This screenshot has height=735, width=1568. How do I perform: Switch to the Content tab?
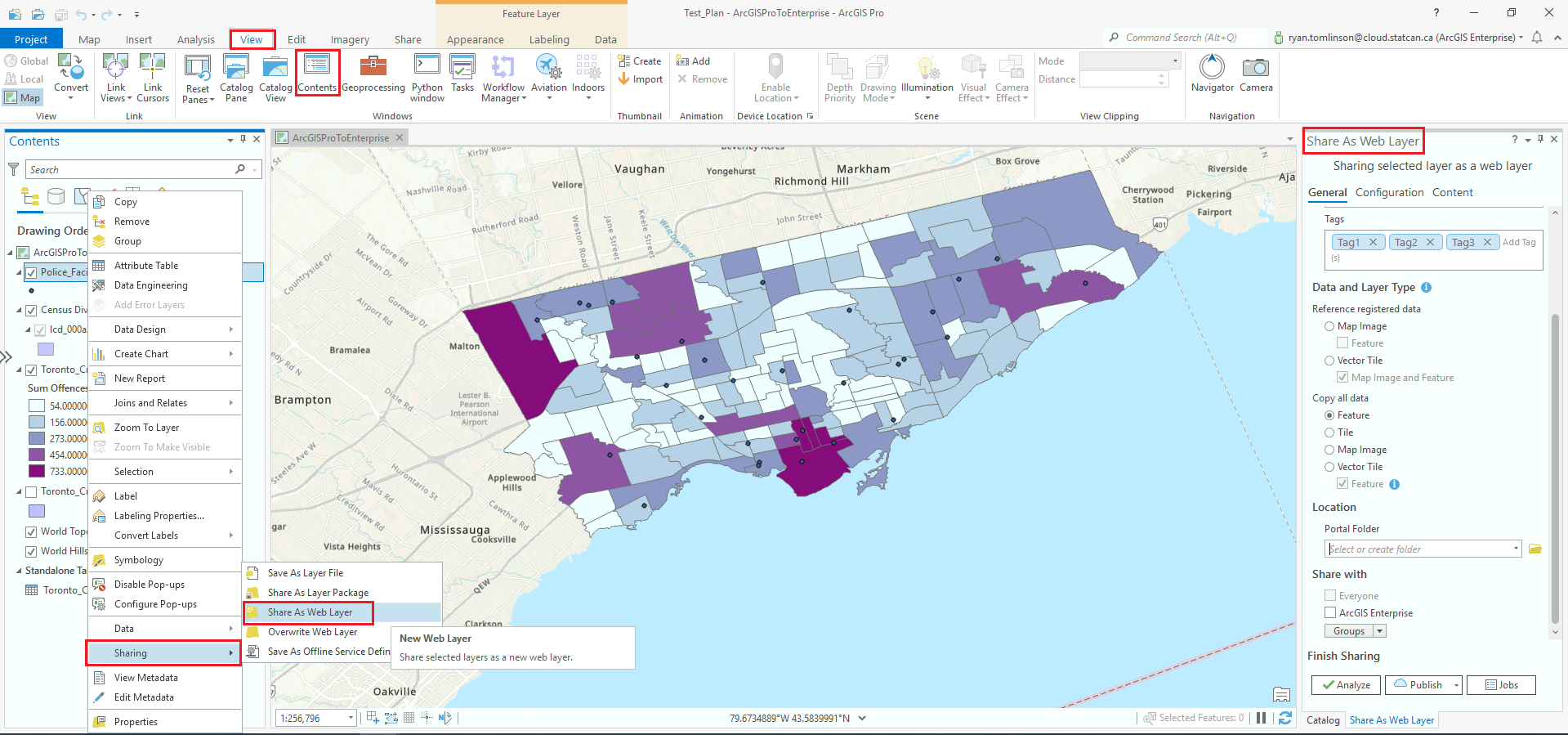pyautogui.click(x=1452, y=192)
